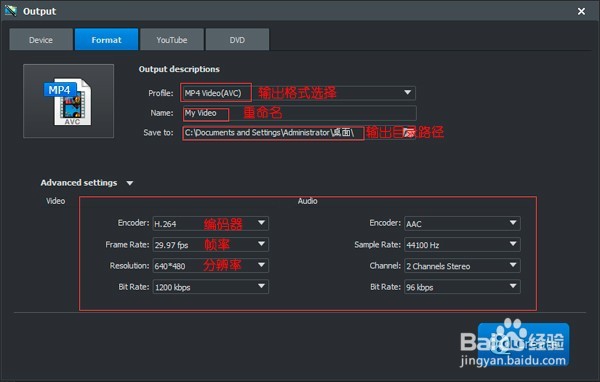
Task: Open the audio Bit Rate 96 kbps dropdown
Action: (462, 287)
